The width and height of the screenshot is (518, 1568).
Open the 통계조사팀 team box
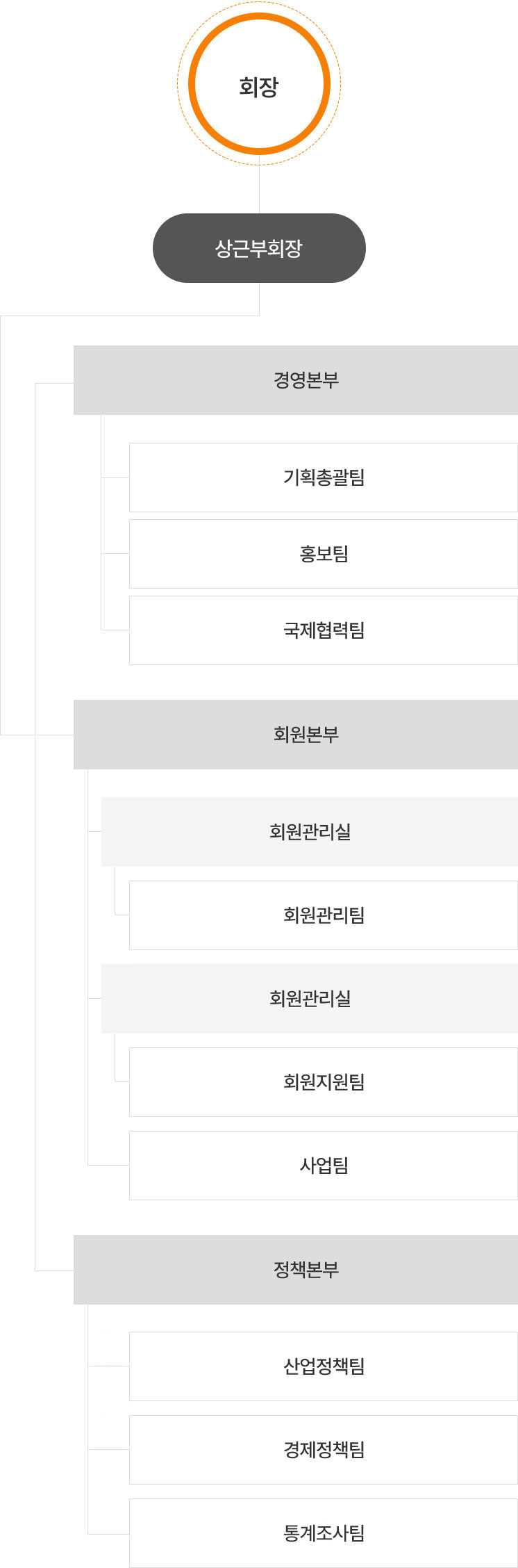[324, 1533]
